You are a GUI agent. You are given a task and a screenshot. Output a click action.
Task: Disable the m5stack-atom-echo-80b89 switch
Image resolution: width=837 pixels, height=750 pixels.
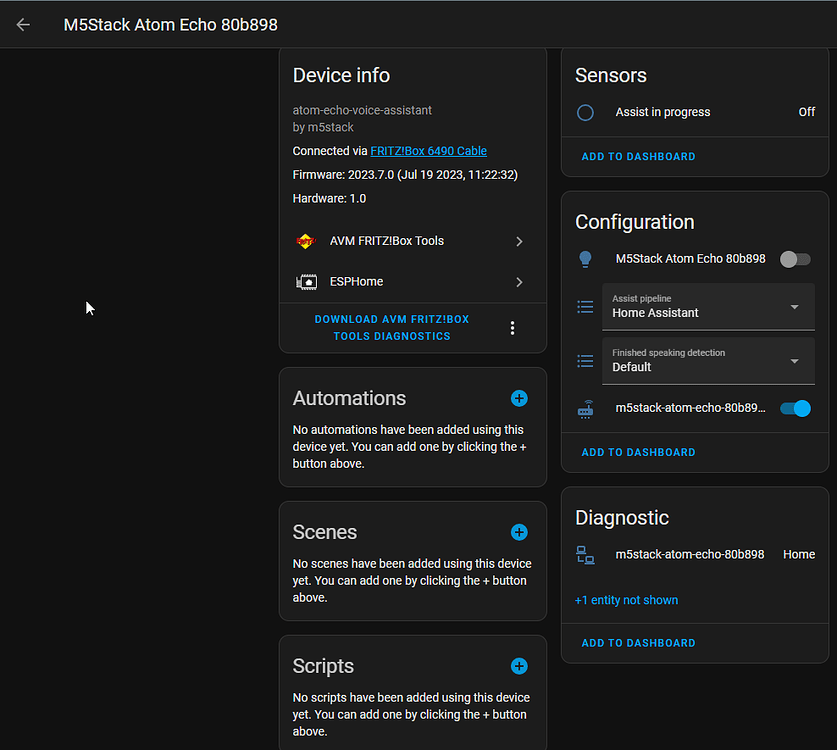(x=795, y=408)
